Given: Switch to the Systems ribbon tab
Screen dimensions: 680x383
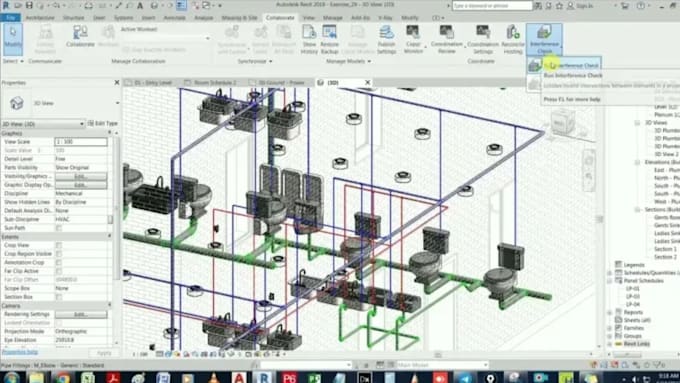Looking at the screenshot, I should 124,18.
